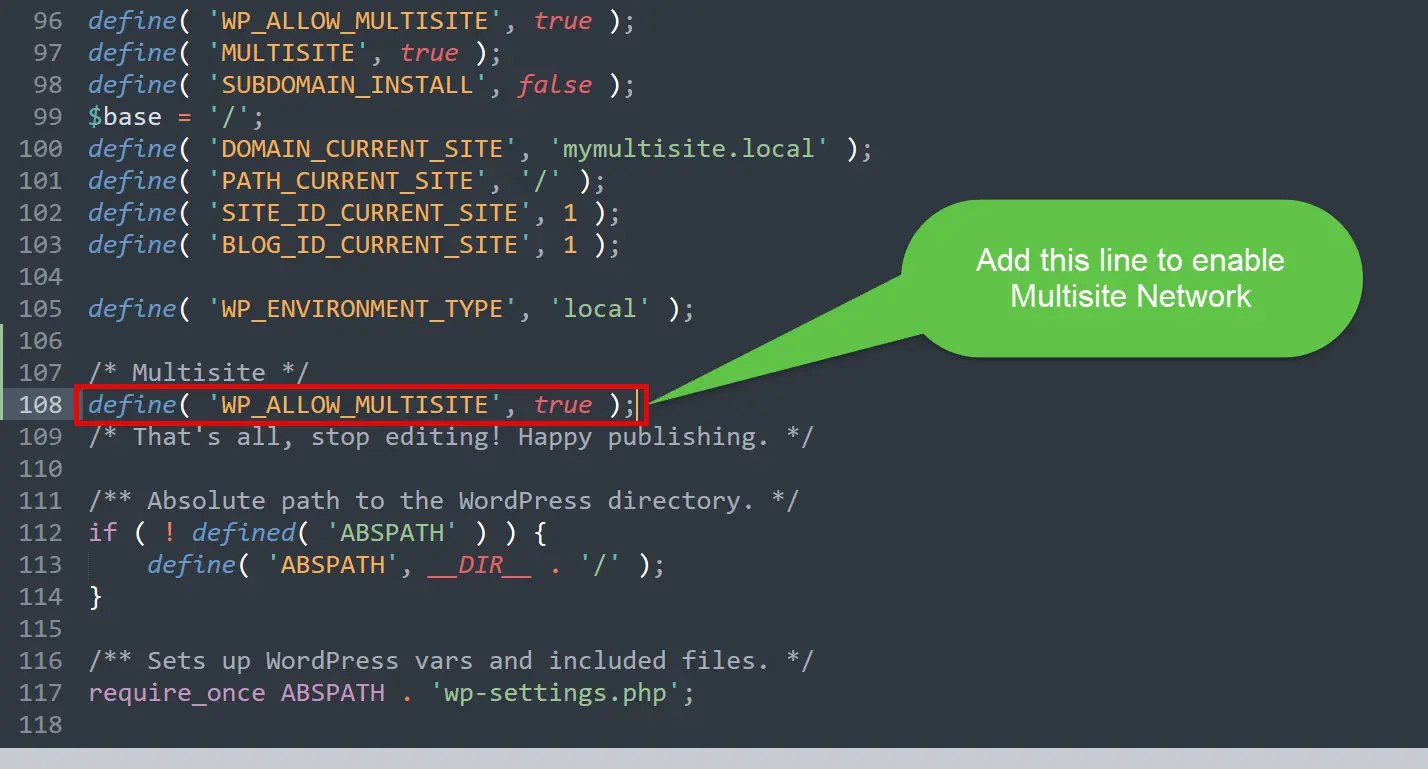Click the if keyword on line 112
Viewport: 1428px width, 769px height.
(103, 532)
